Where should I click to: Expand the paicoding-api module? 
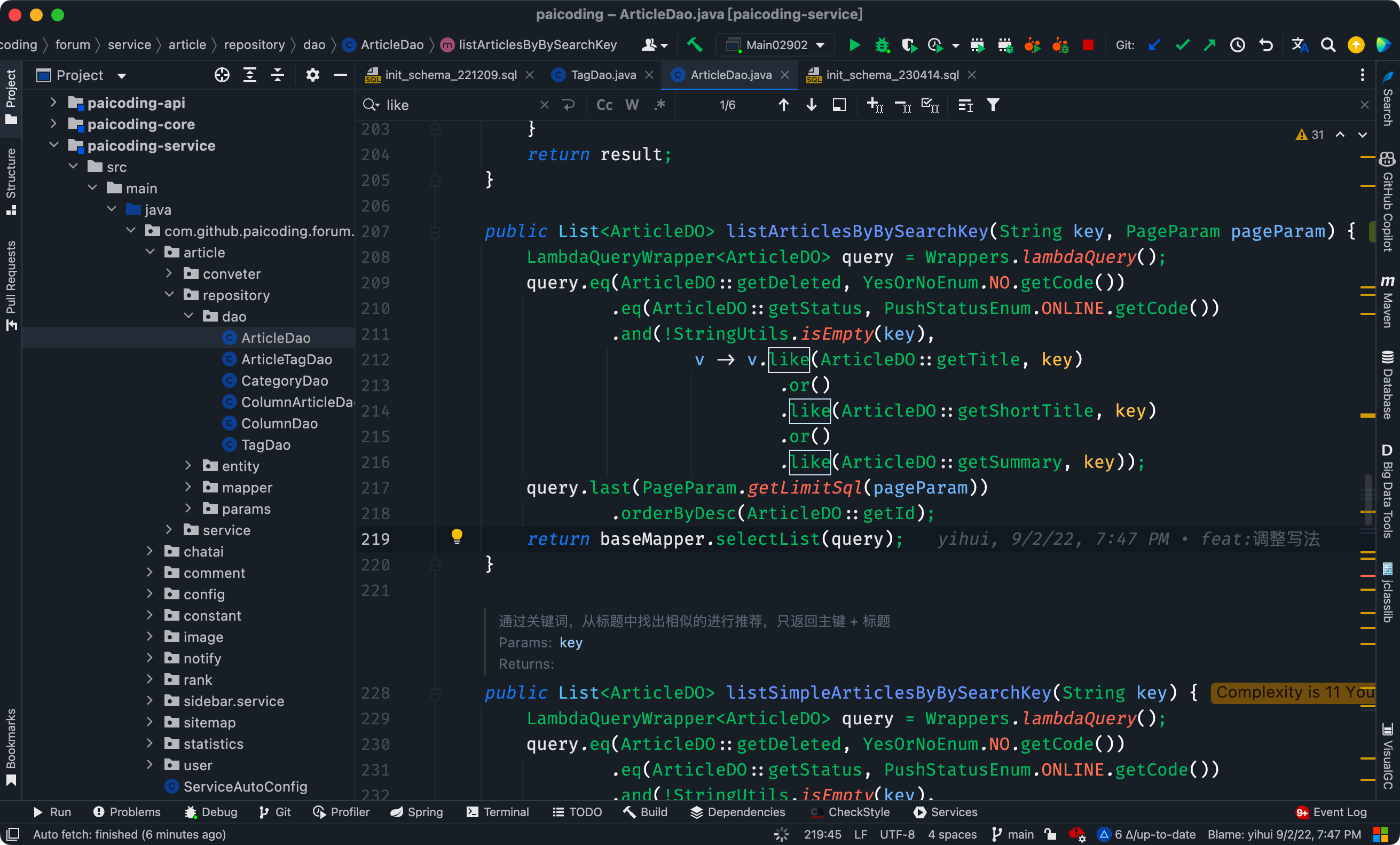pos(53,102)
